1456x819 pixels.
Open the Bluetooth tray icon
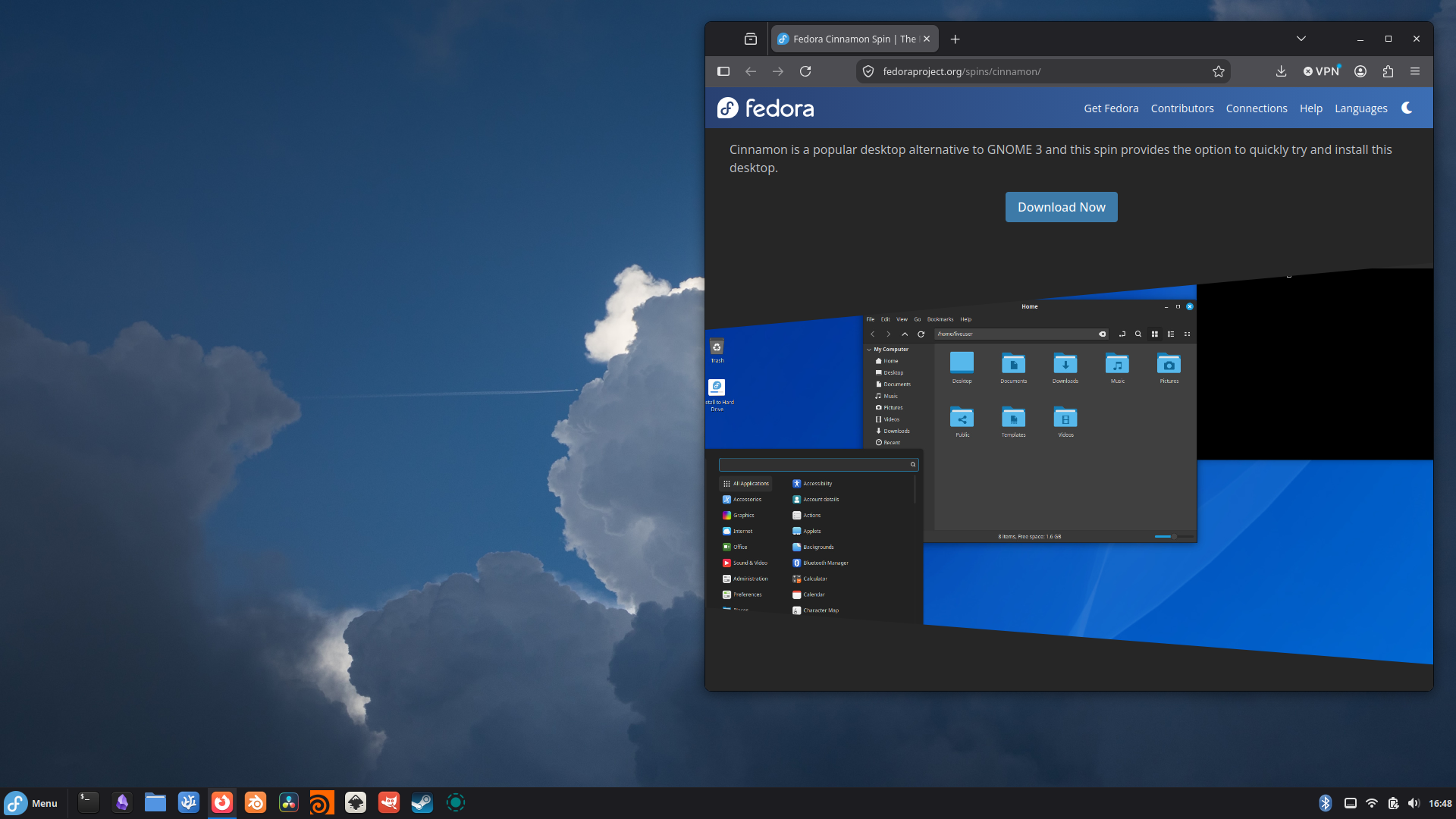click(1326, 803)
